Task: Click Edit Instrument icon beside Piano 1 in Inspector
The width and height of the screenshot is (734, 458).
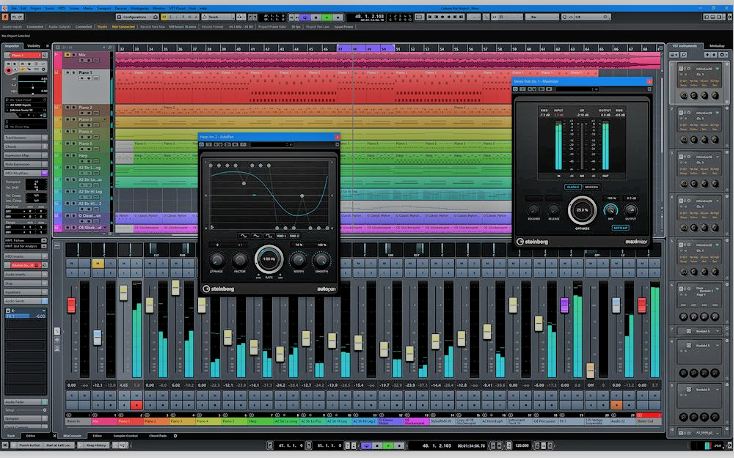Action: point(44,55)
